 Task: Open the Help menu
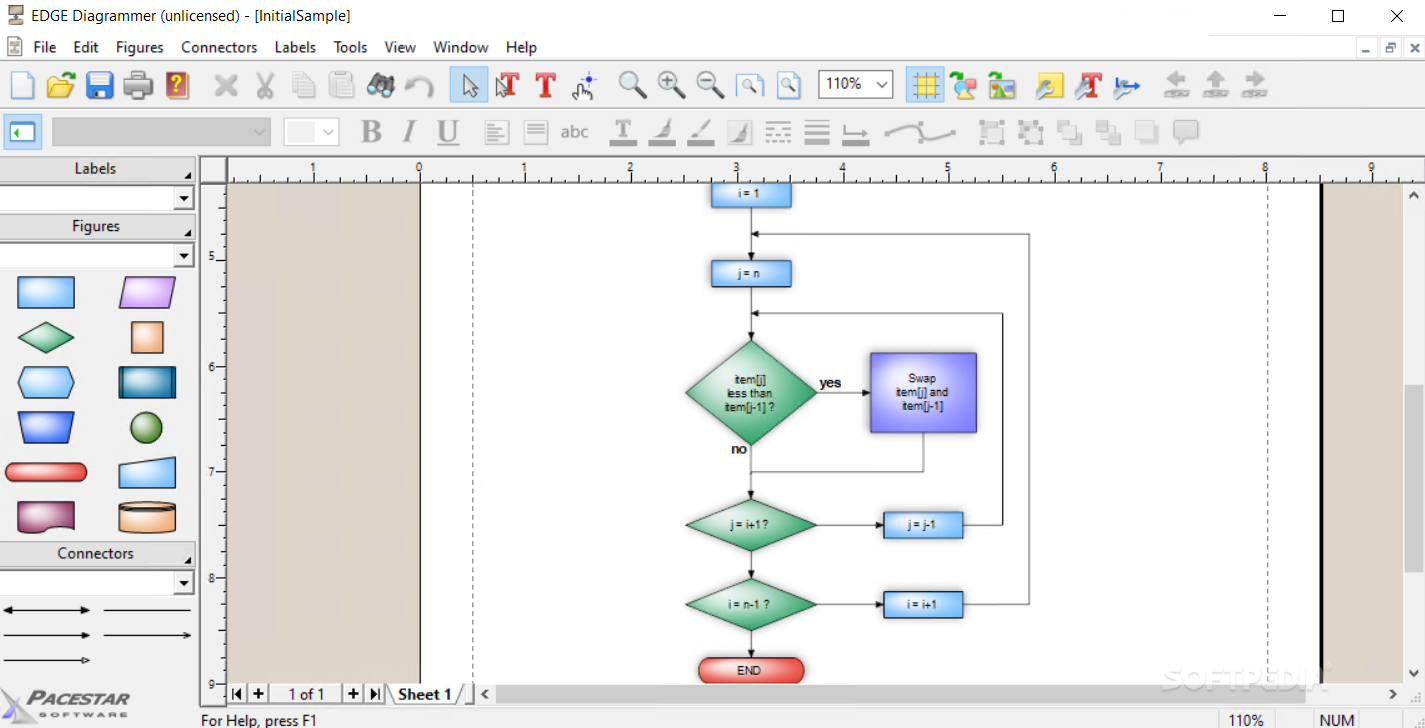click(521, 47)
